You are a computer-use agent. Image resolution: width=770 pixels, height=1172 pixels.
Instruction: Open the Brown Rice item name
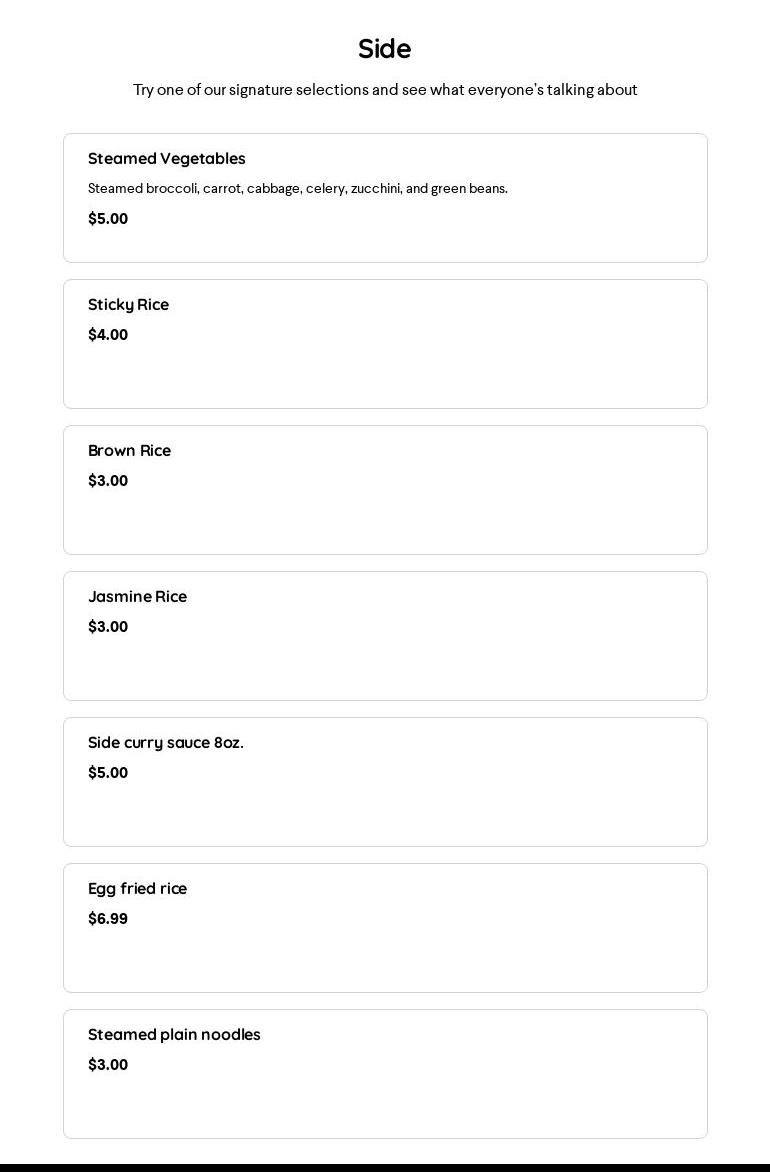coord(129,451)
